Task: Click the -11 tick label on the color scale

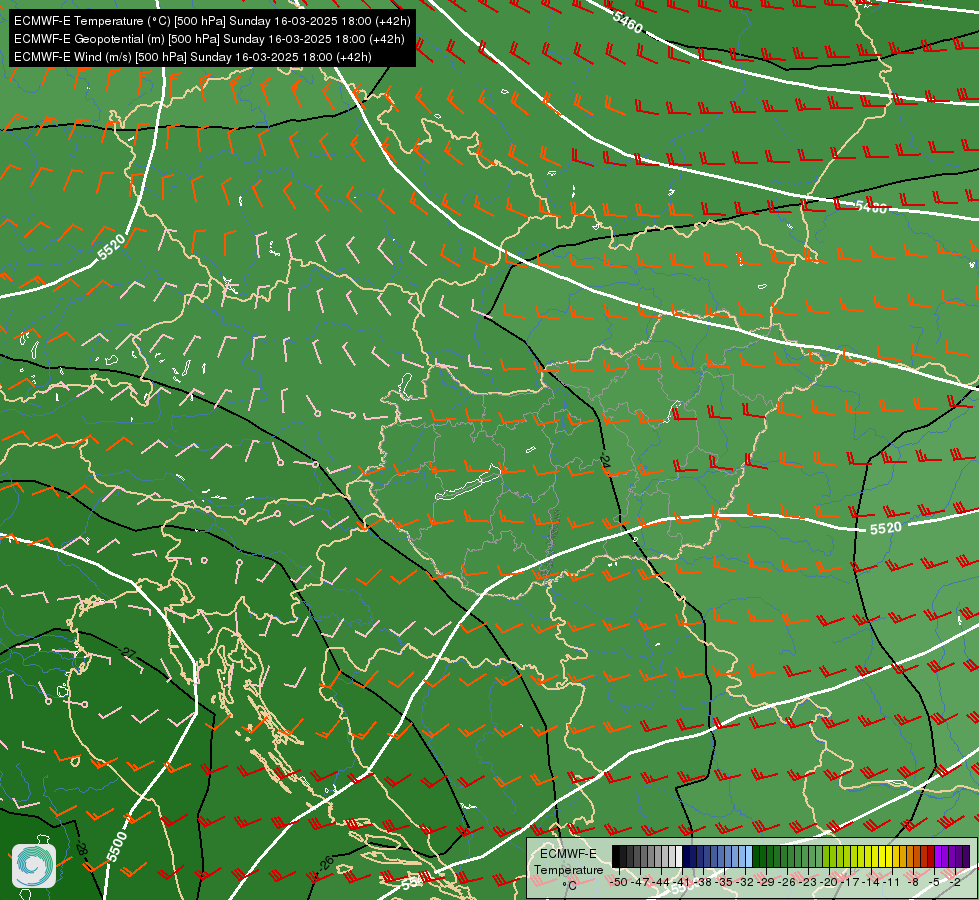Action: point(892,882)
